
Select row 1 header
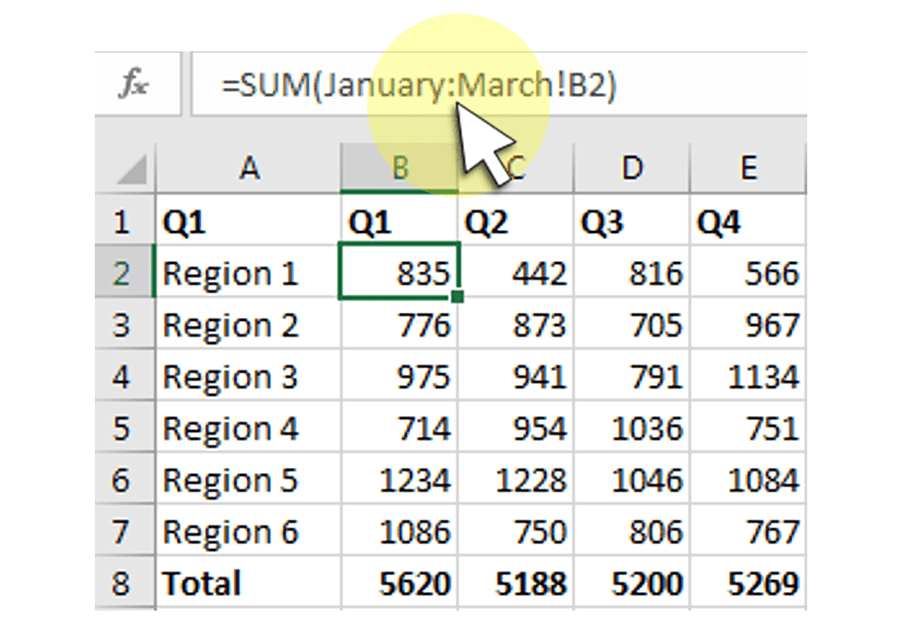(x=123, y=221)
